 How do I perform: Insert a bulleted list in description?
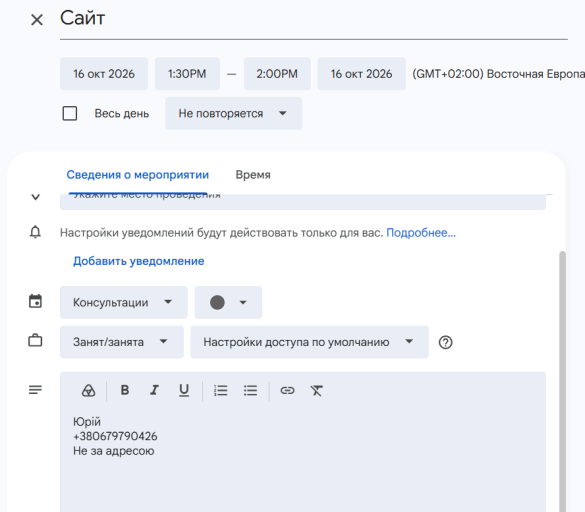click(x=250, y=390)
